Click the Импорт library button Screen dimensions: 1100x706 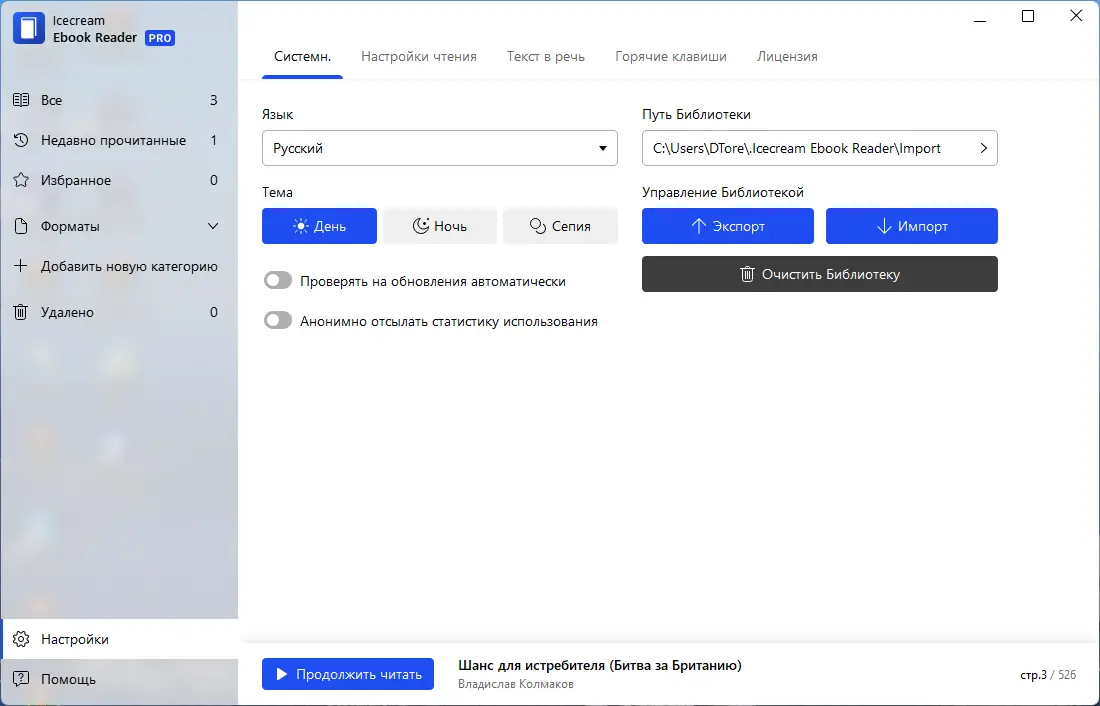(x=911, y=226)
